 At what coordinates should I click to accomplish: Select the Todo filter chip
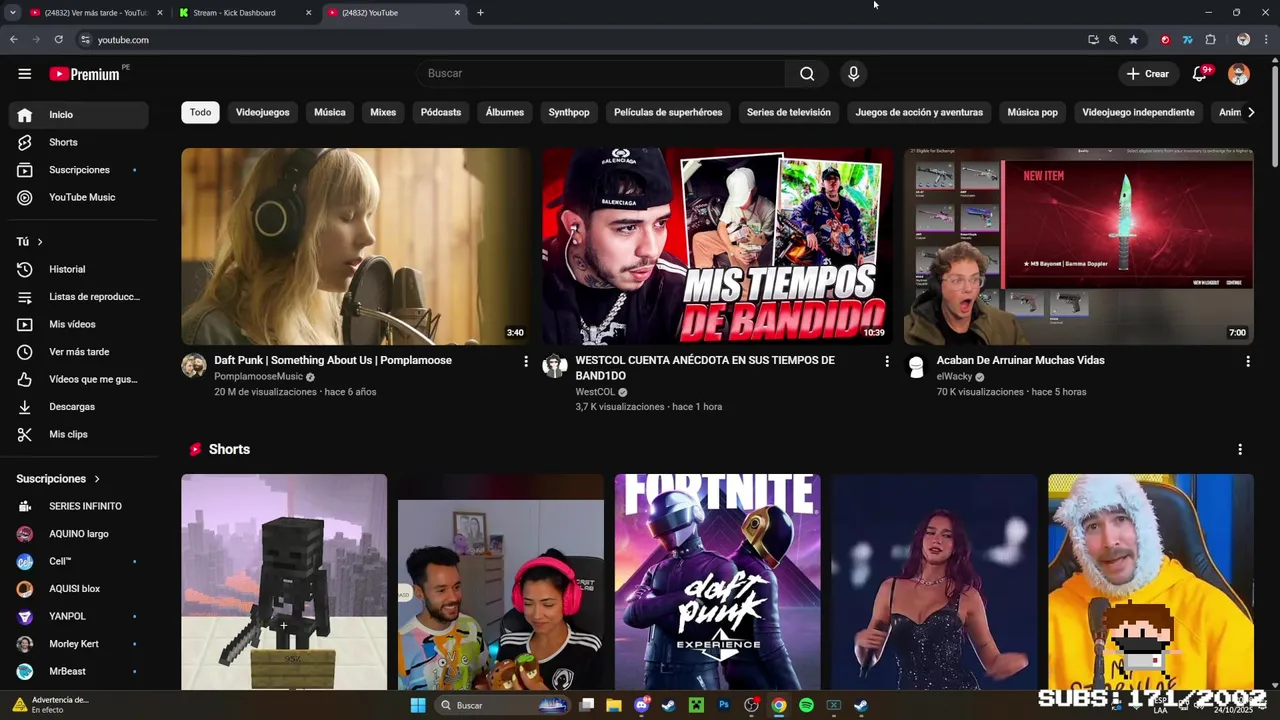[200, 112]
